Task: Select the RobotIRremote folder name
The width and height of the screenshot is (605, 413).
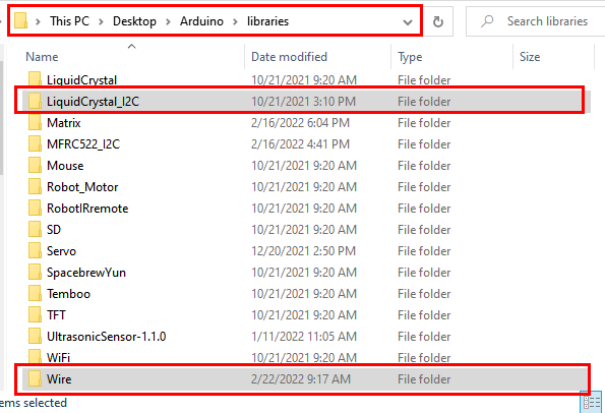Action: pyautogui.click(x=88, y=208)
